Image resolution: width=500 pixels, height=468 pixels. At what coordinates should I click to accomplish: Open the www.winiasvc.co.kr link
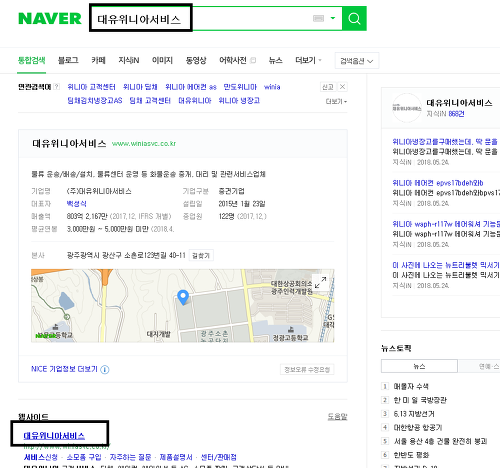pos(144,144)
